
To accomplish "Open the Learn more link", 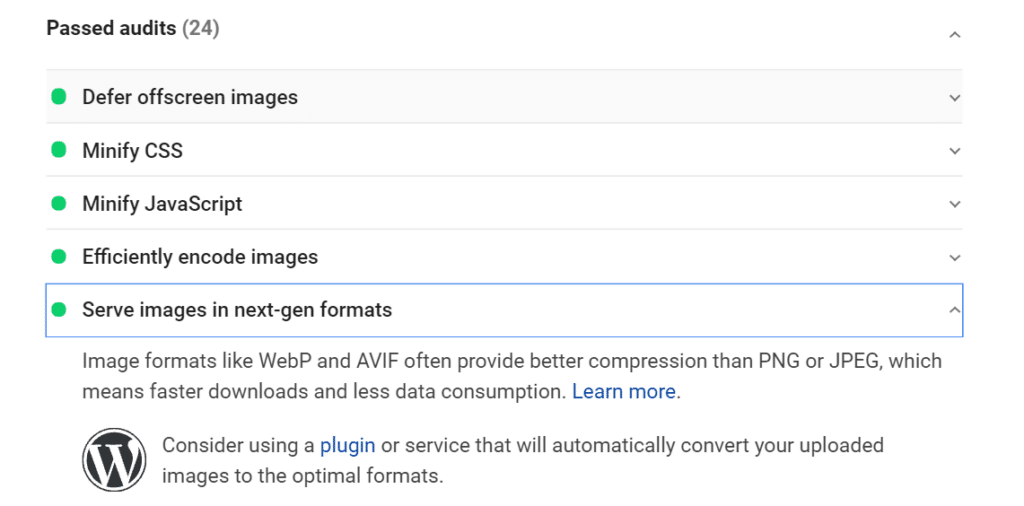I will [624, 391].
